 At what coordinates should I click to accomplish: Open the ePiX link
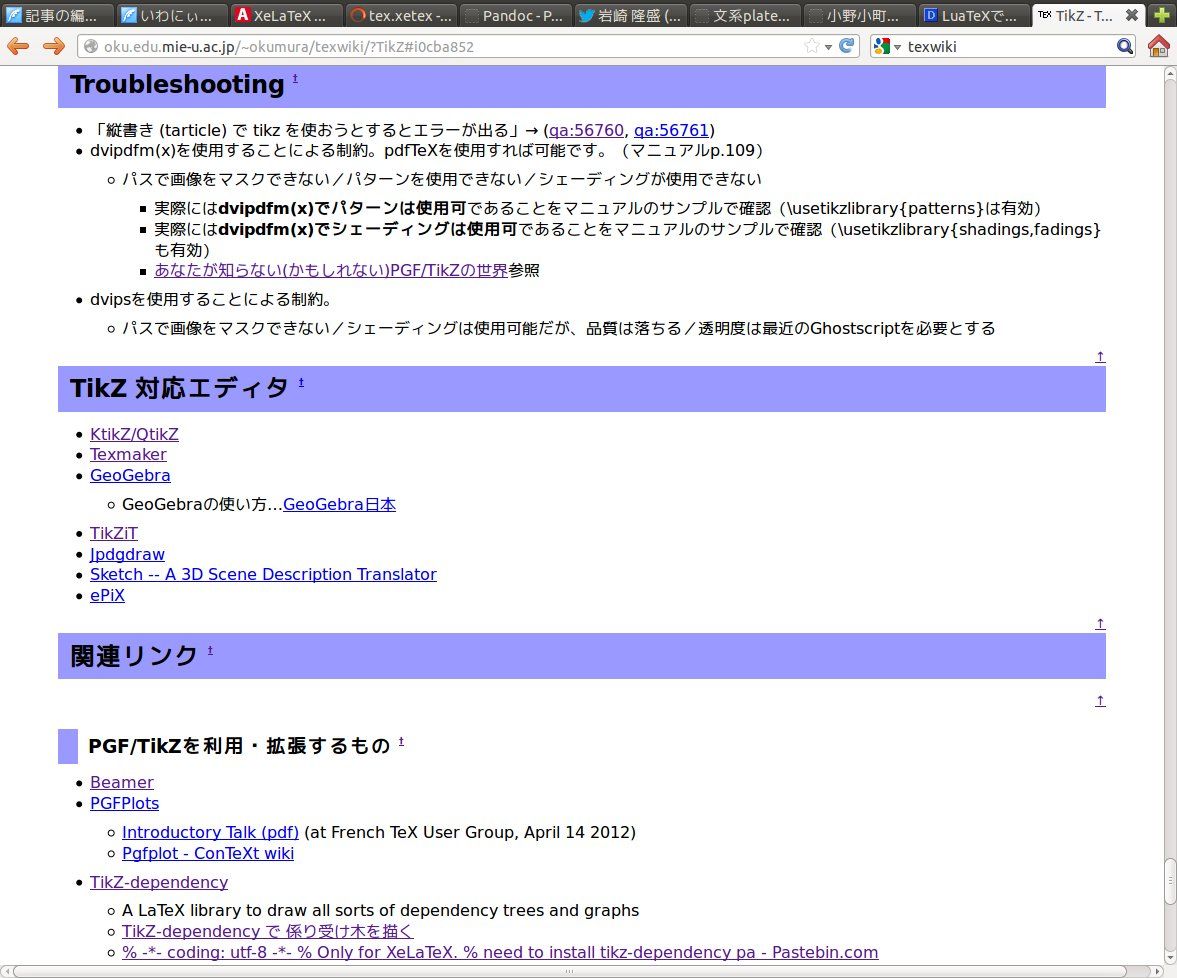tap(107, 595)
